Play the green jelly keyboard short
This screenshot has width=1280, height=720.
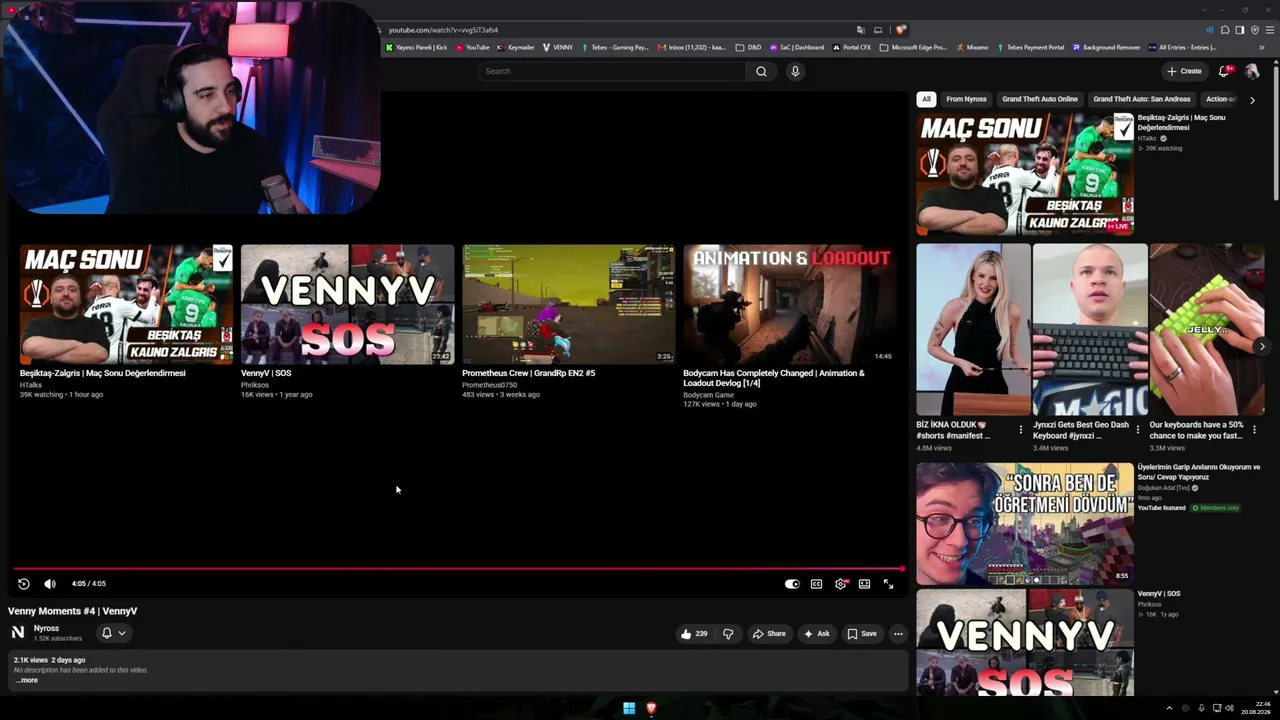1207,329
